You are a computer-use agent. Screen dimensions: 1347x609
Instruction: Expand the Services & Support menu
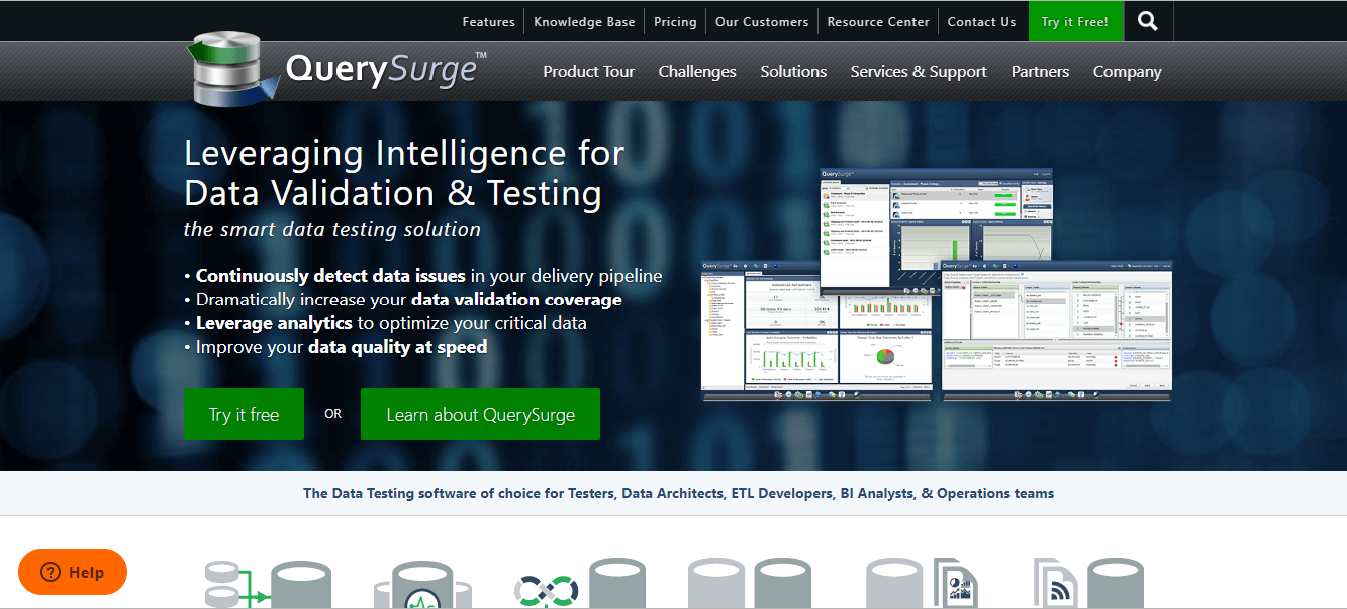[918, 72]
